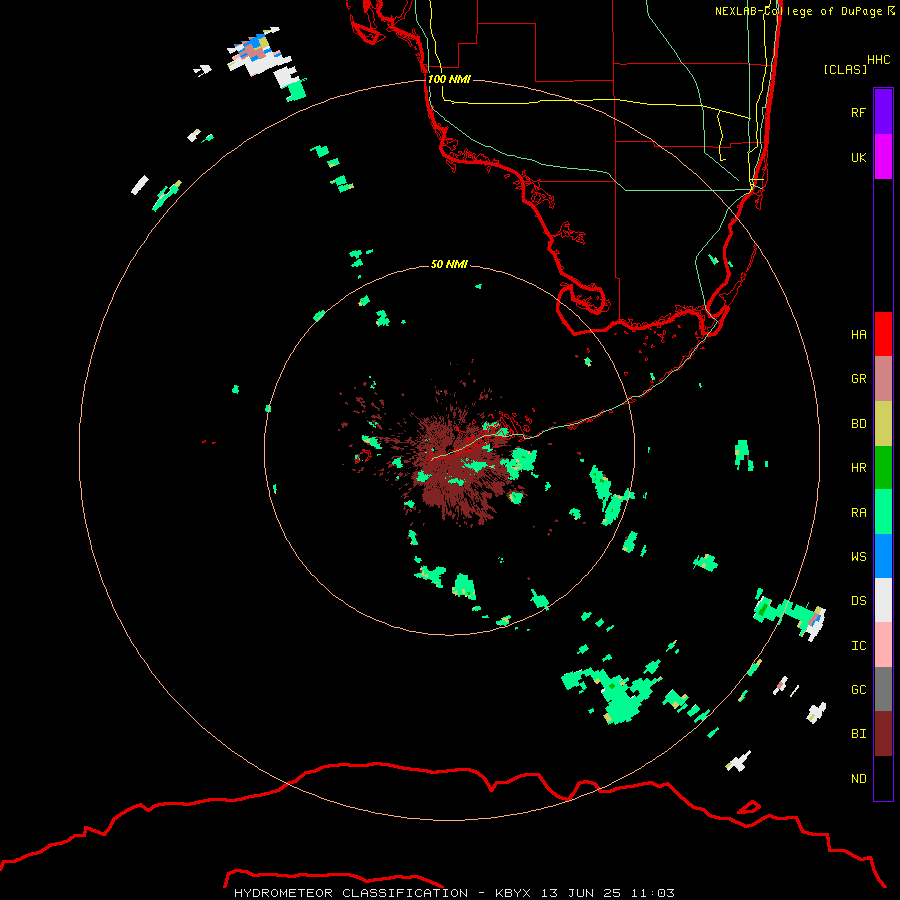
Task: Click the 'DS' legend label
Action: coord(858,601)
